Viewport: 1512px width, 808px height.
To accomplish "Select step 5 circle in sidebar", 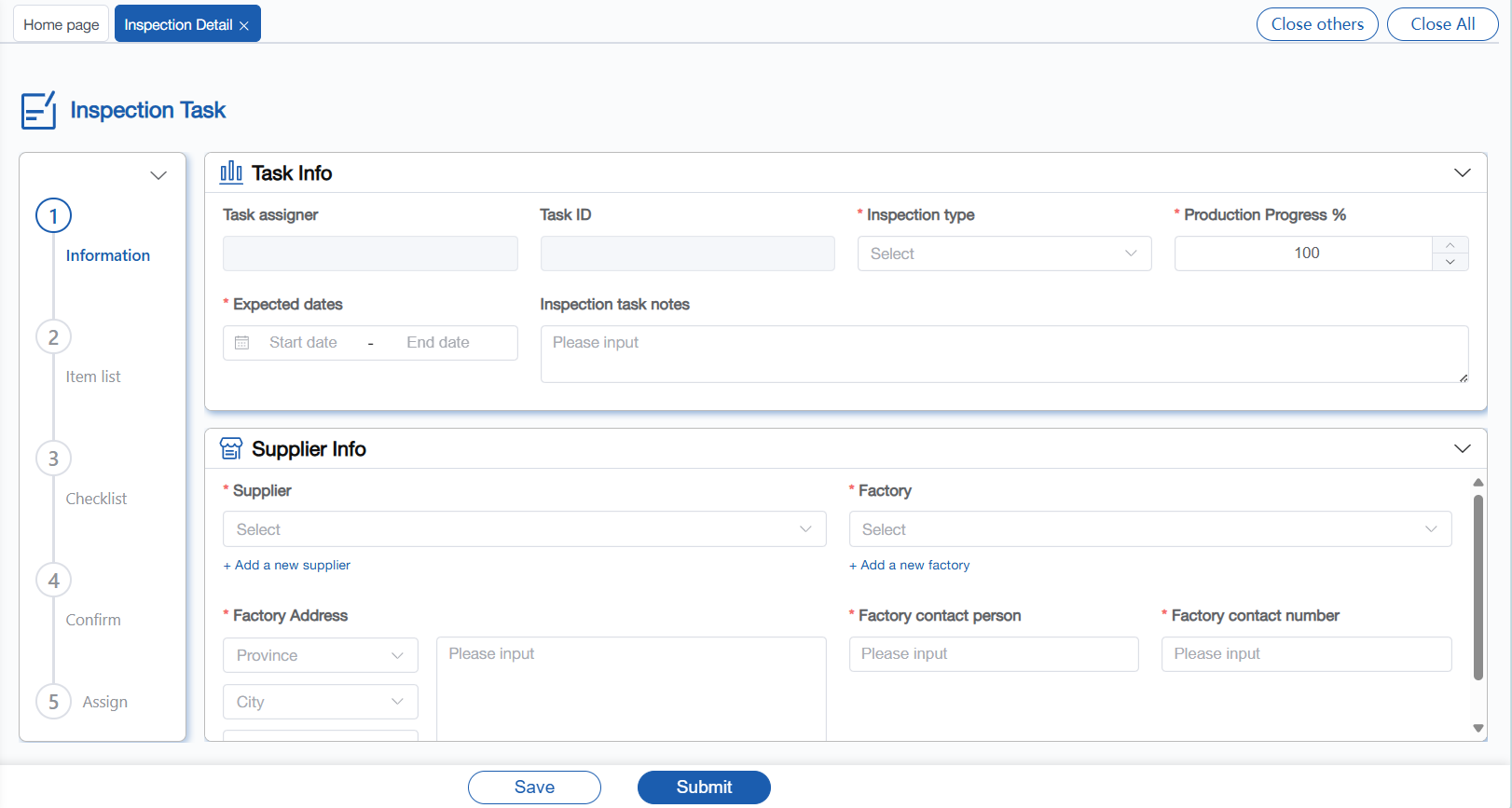I will [53, 702].
